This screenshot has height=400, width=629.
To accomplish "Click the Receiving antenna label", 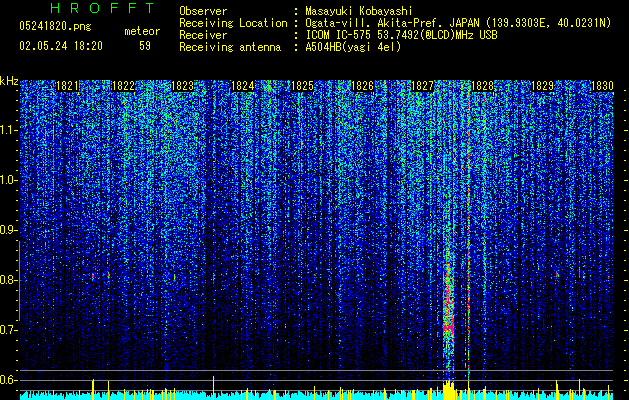I will (x=230, y=47).
